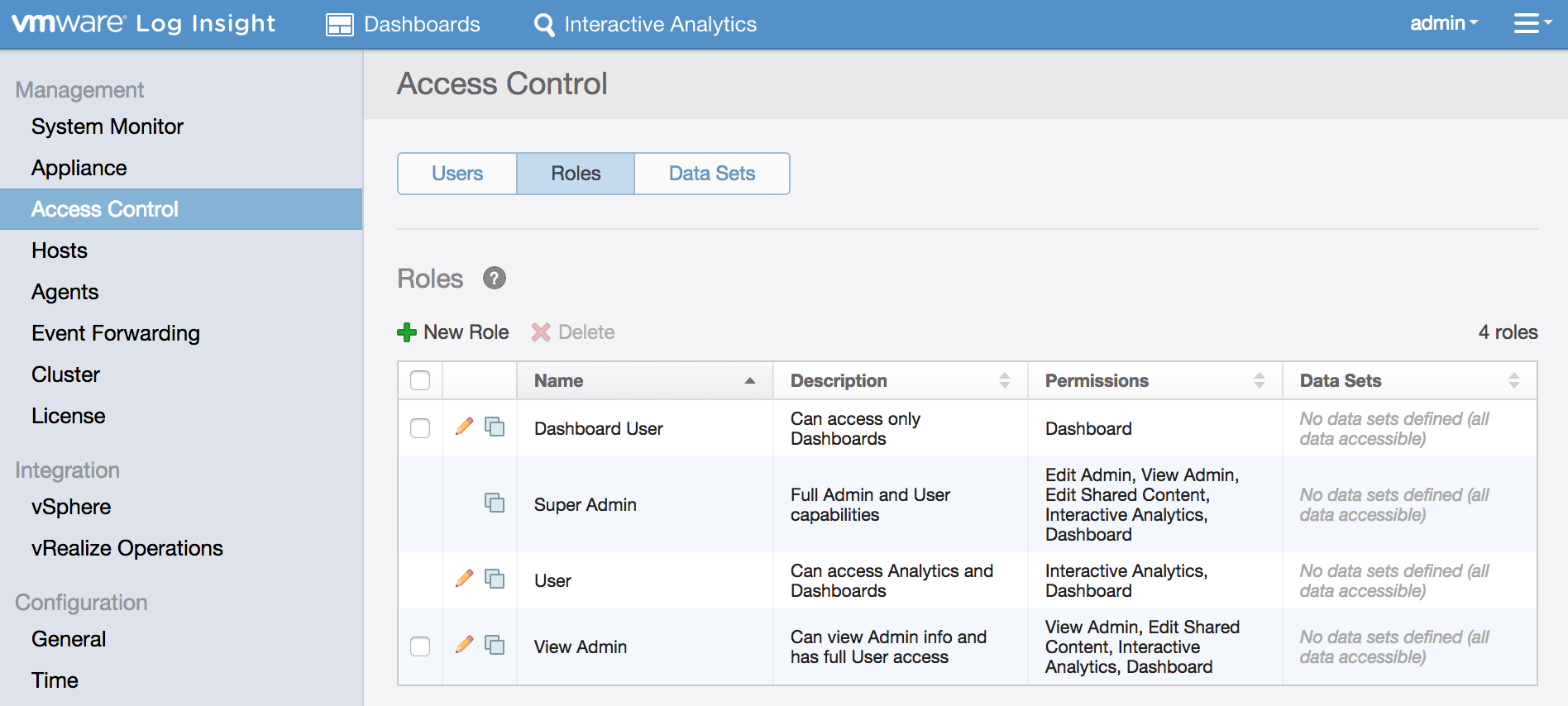The height and width of the screenshot is (706, 1568).
Task: Open the Roles help question mark icon
Action: (x=494, y=279)
